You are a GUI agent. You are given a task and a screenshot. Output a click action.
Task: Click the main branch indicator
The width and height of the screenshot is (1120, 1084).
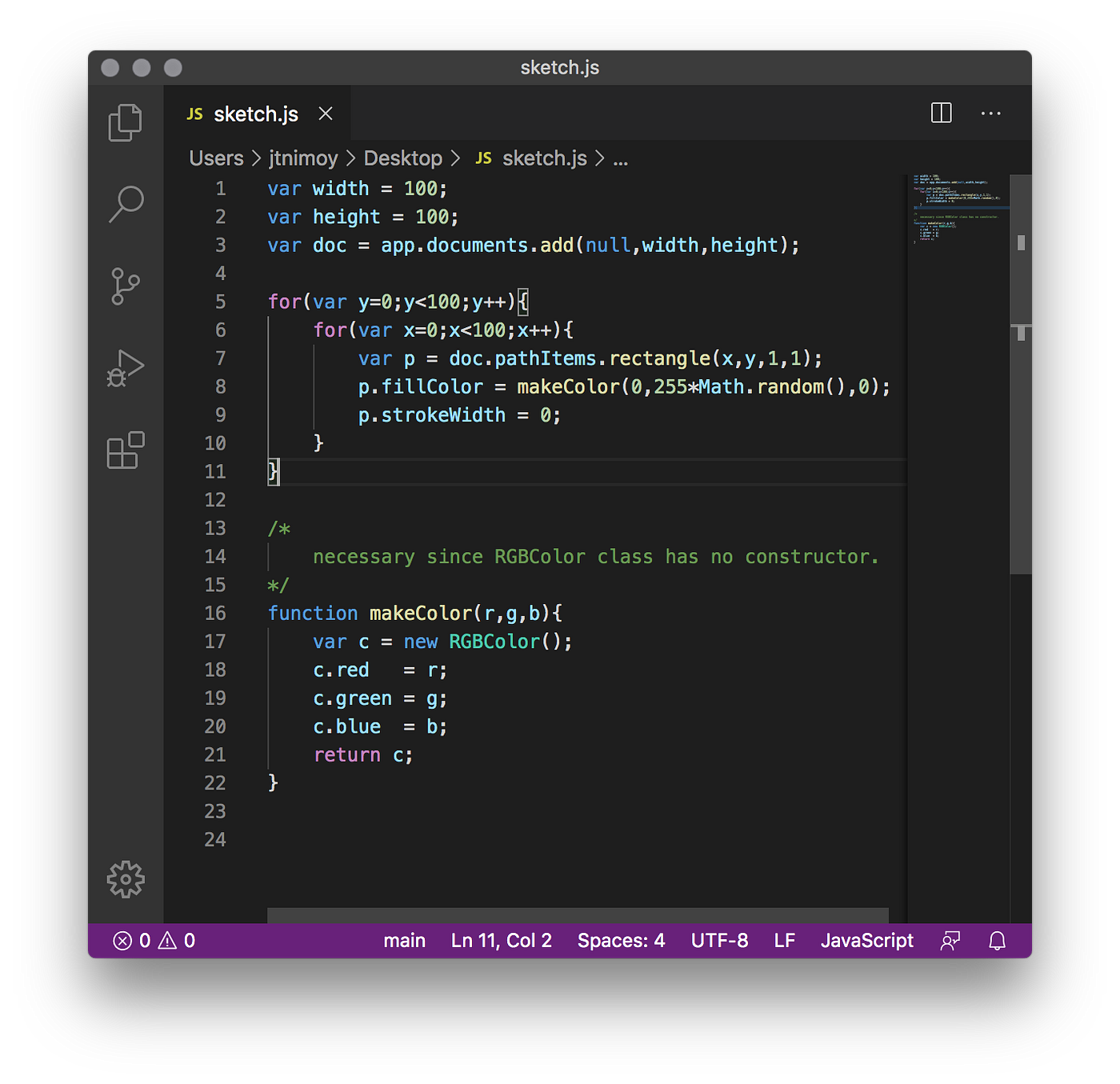tap(404, 940)
